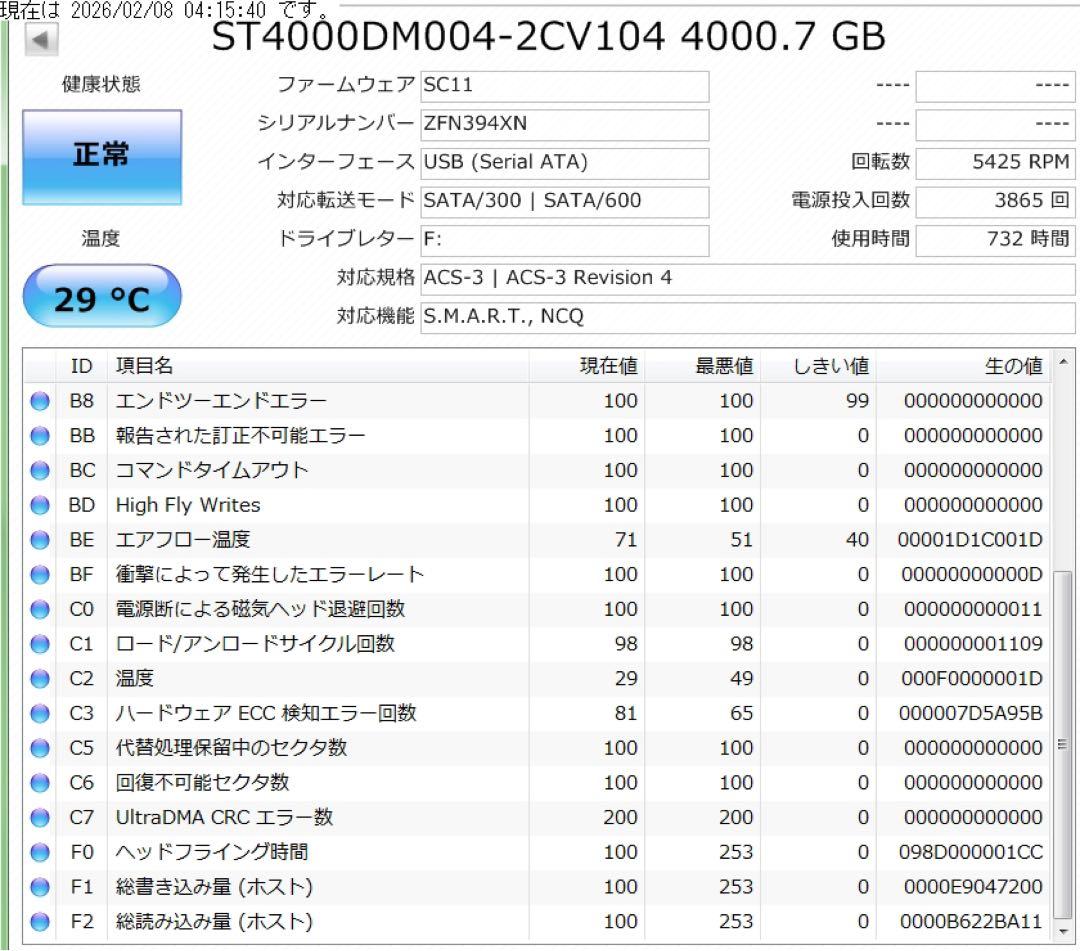Select the status indicator for BE エアフロー温度
Screen dimensions: 1080x951
click(39, 540)
